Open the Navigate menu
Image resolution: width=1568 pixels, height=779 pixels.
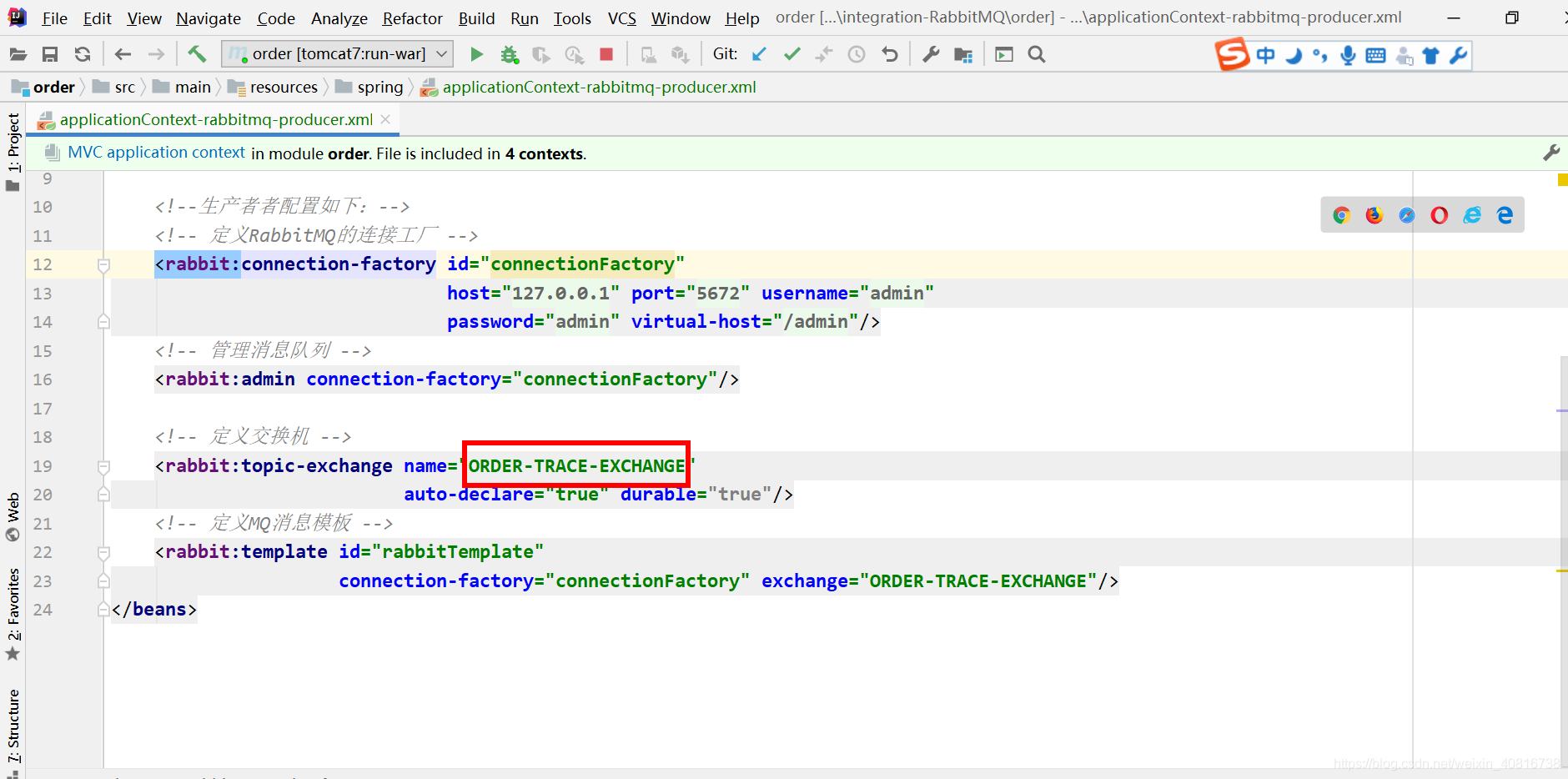click(x=209, y=18)
